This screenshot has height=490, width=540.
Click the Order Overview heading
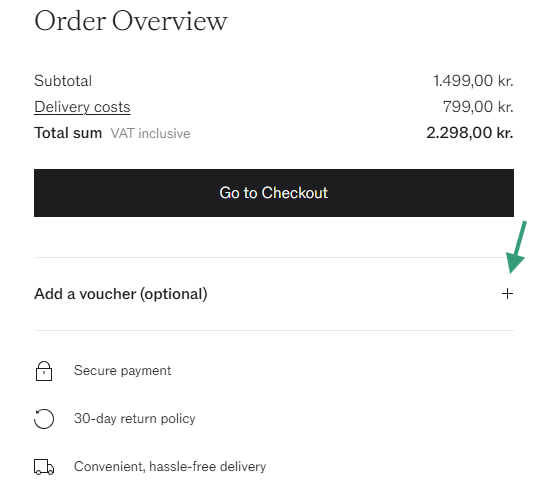click(131, 21)
